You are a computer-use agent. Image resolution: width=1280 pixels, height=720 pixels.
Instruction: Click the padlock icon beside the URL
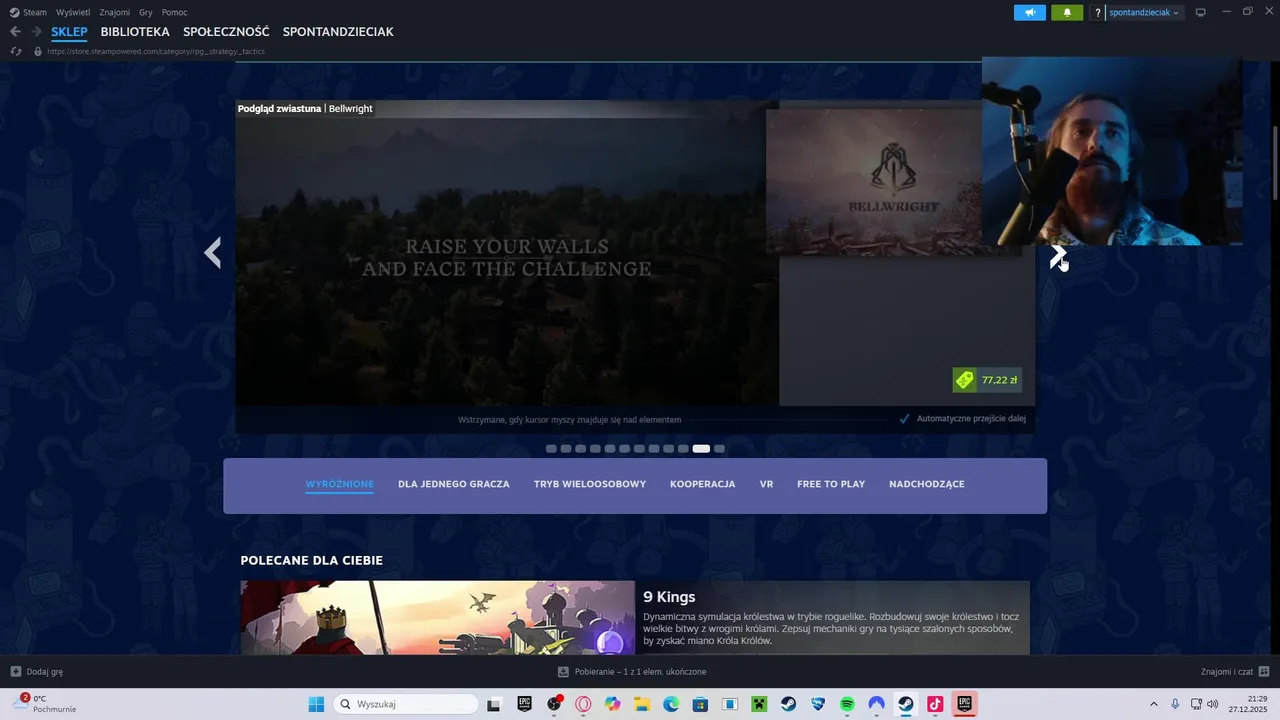(x=38, y=51)
